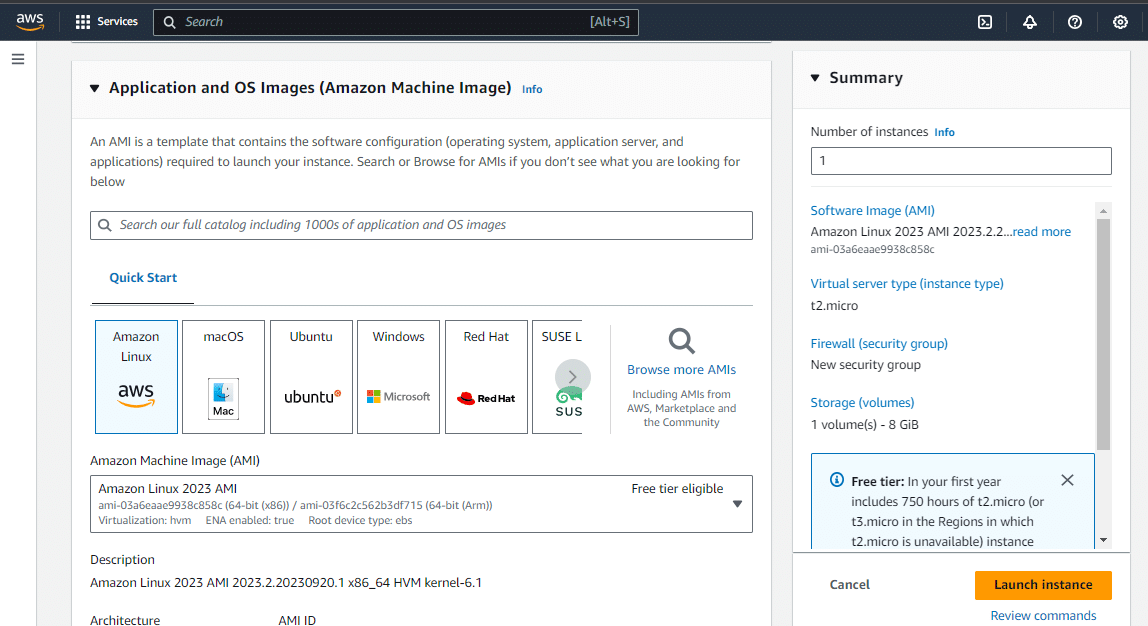Click the Launch instance button
The image size is (1148, 626).
[1043, 584]
